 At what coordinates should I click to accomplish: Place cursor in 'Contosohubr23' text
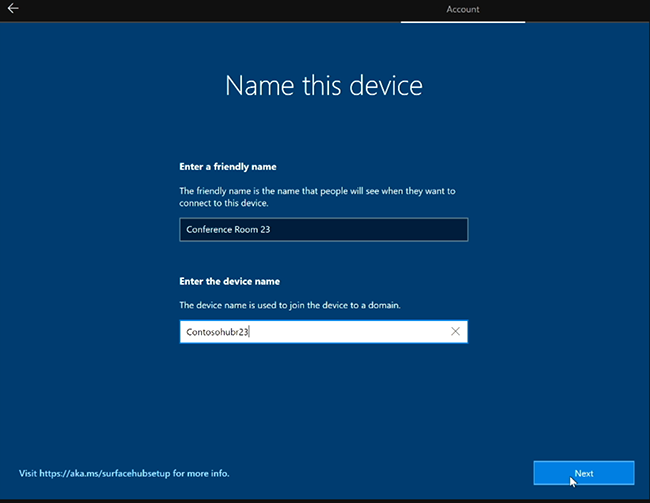point(217,332)
